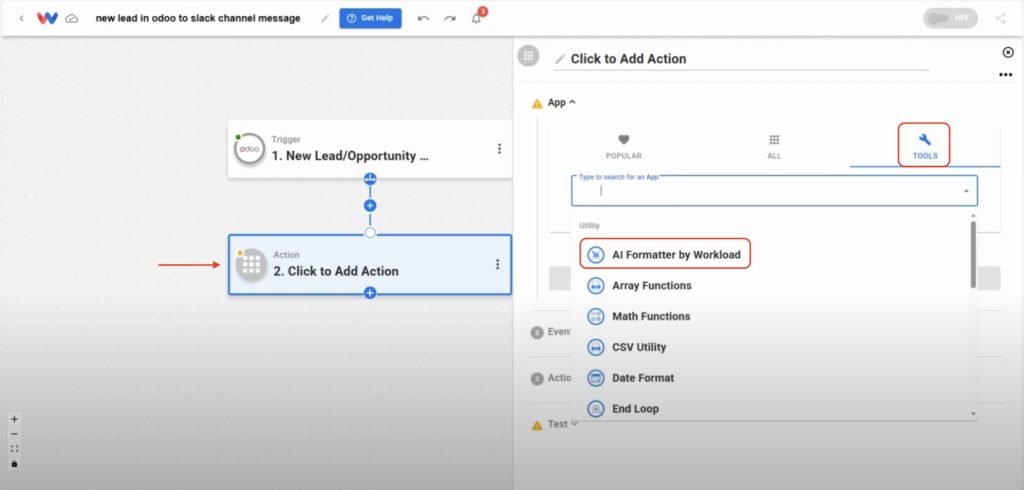Edit workflow name with pencil icon
The image size is (1024, 490).
tap(325, 18)
